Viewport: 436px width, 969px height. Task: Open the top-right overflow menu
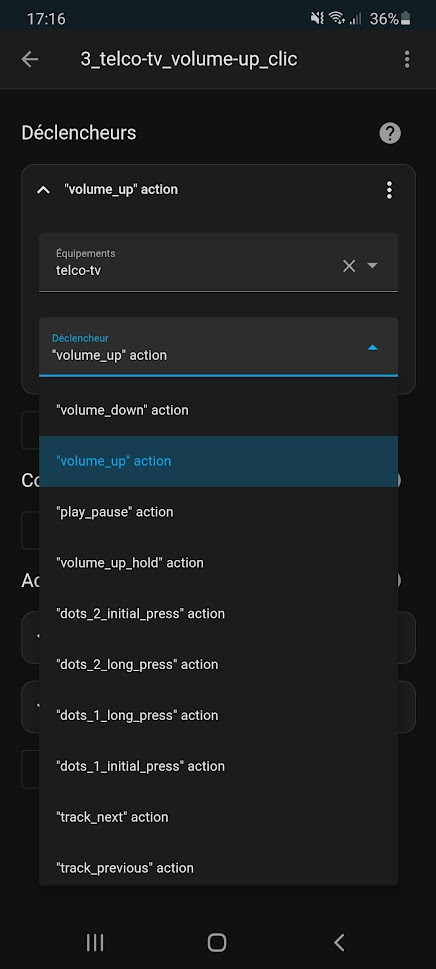click(x=406, y=59)
